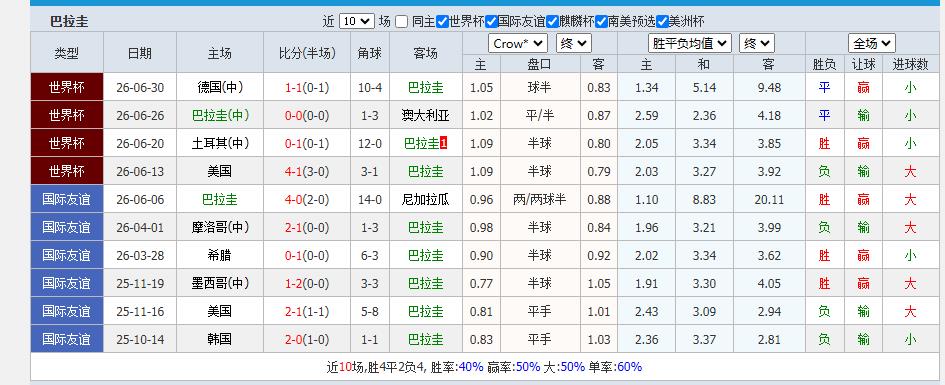945x385 pixels.
Task: Click 赢率 50% in summary line
Action: pyautogui.click(x=514, y=366)
